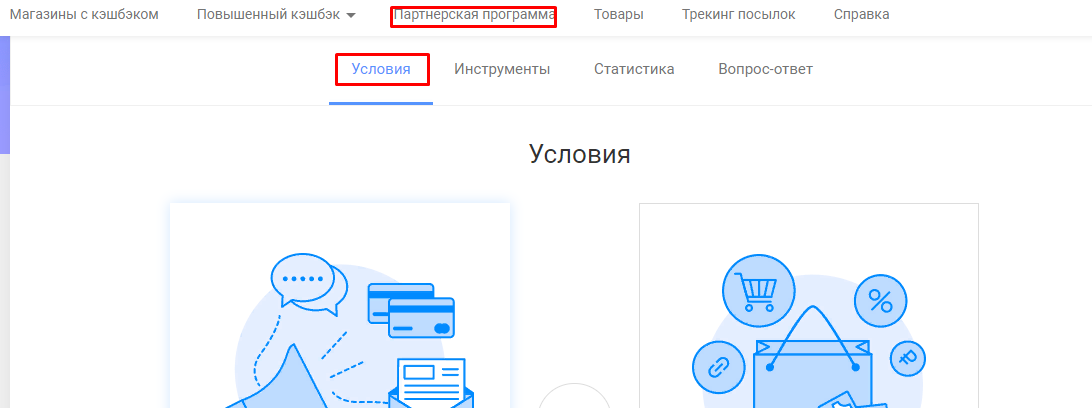The height and width of the screenshot is (408, 1092).
Task: Open the Товары menu item
Action: tap(618, 15)
